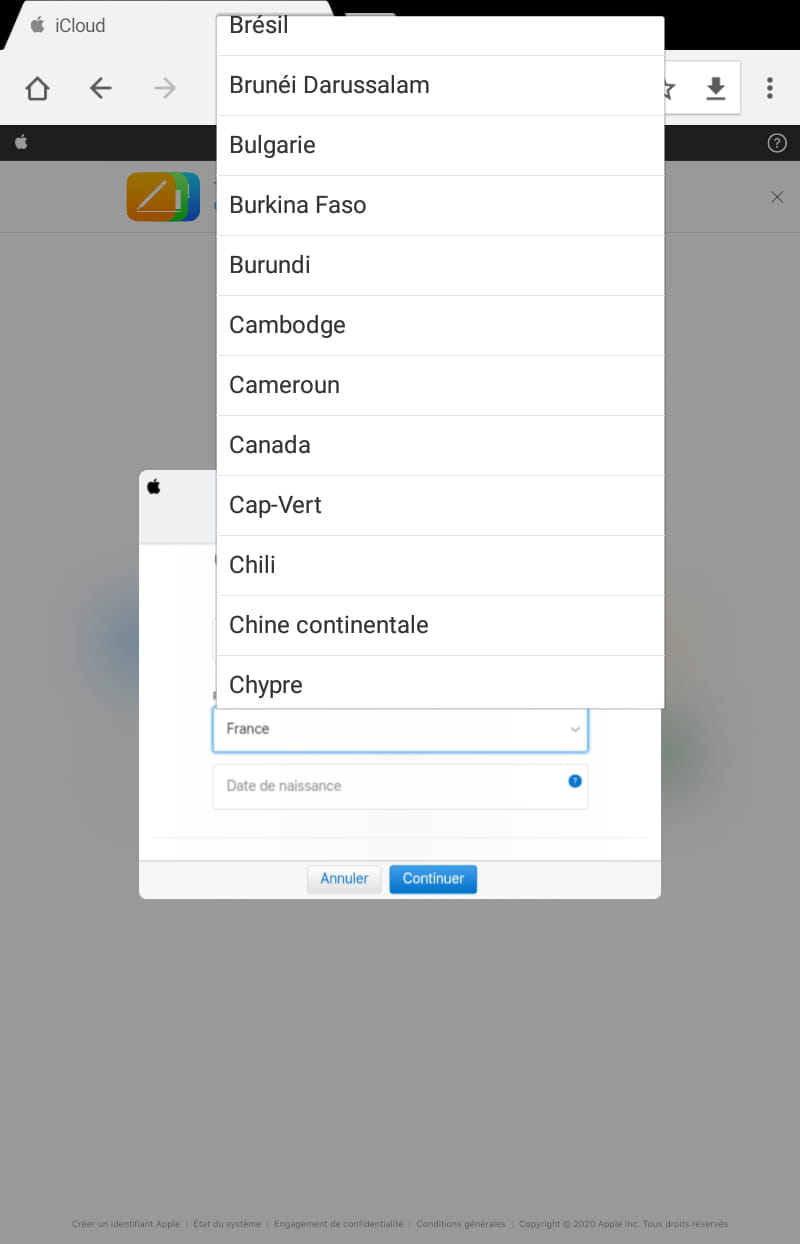Open downloads via the download icon
Screen dimensions: 800x1244
click(x=715, y=88)
